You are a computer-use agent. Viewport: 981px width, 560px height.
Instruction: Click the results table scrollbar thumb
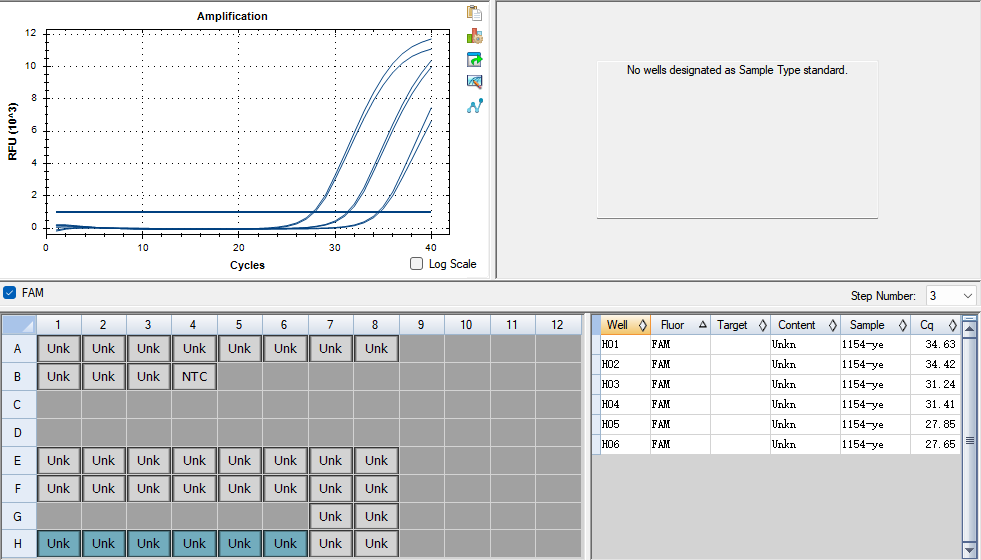click(970, 440)
